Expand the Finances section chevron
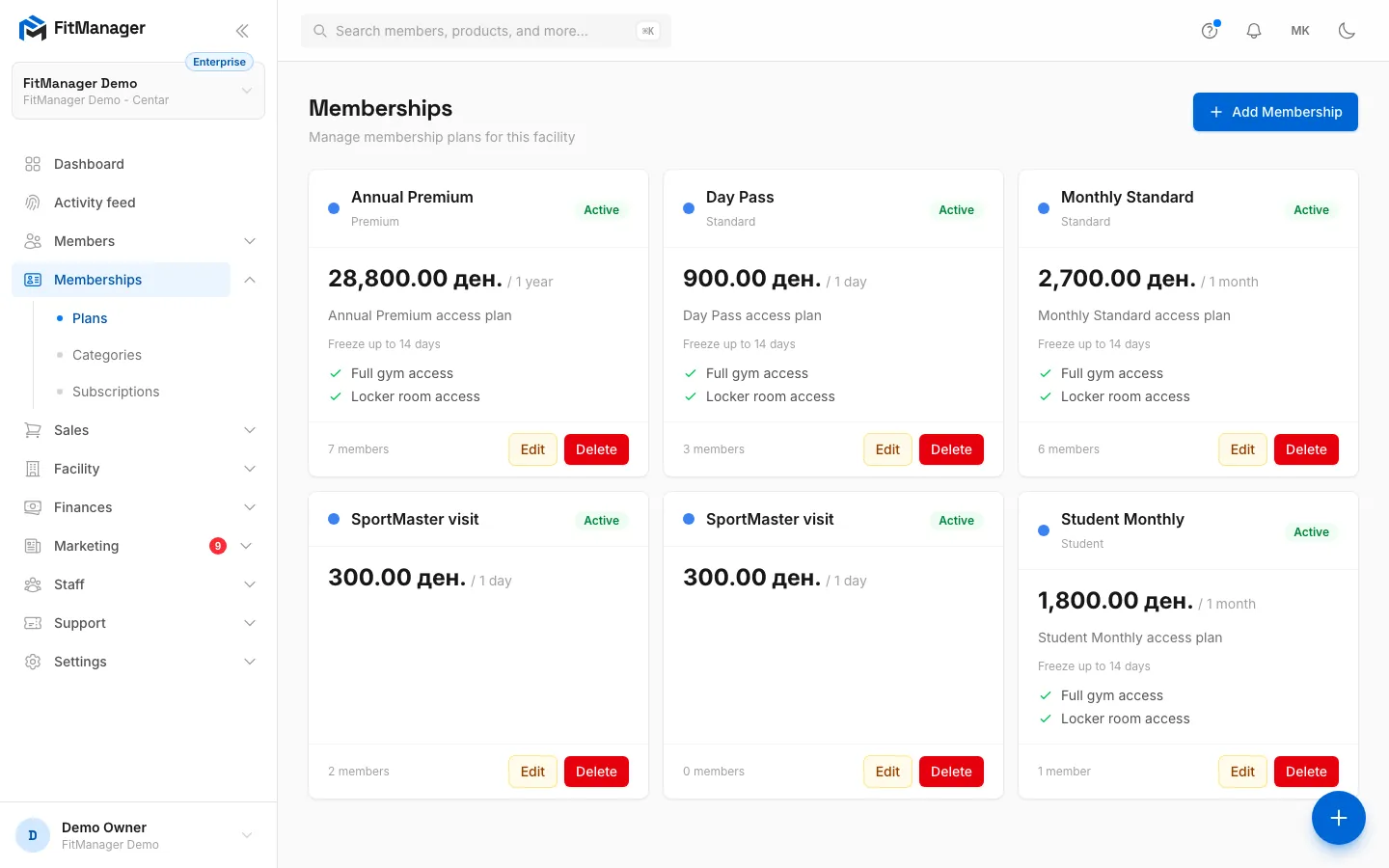Viewport: 1389px width, 868px height. 250,507
